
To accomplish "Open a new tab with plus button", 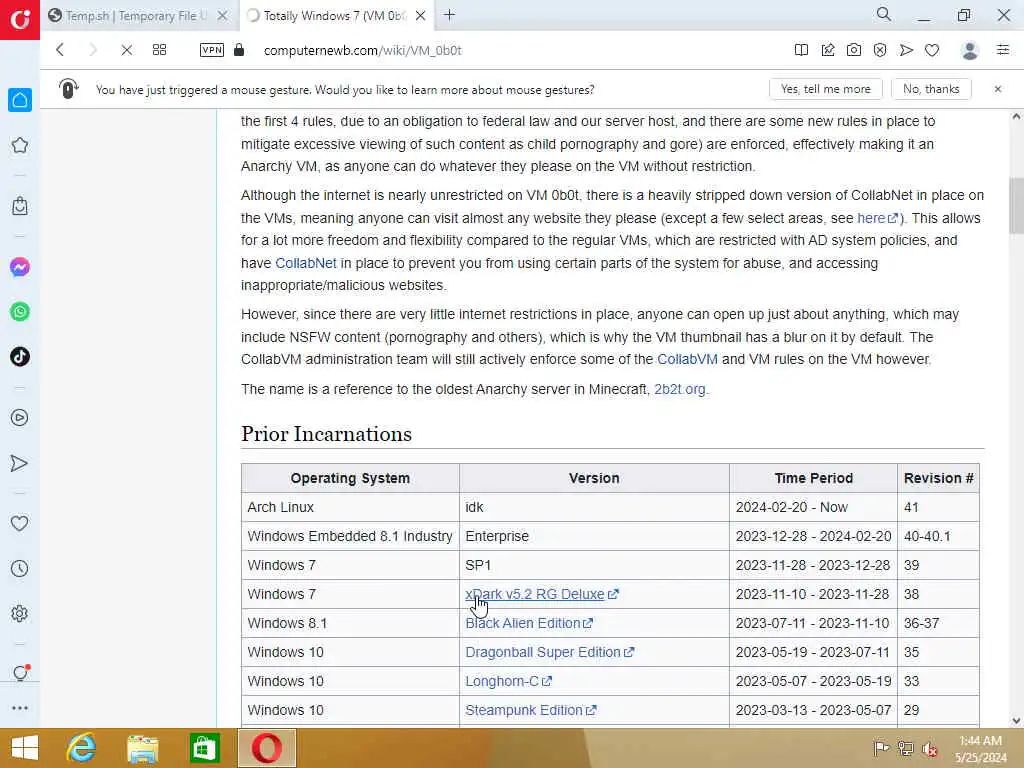I will [x=449, y=15].
